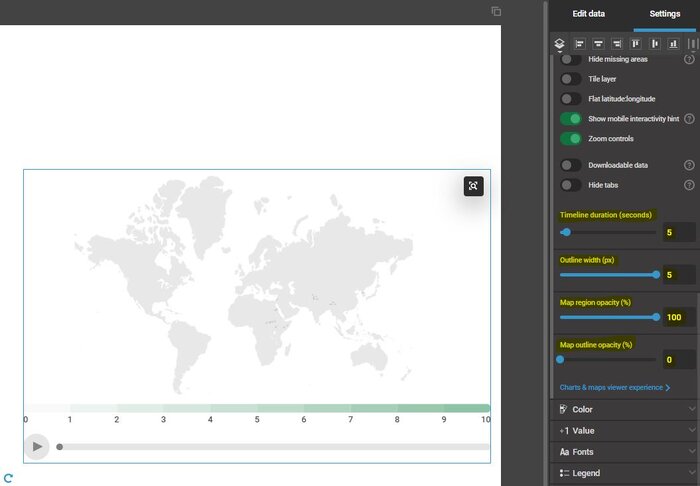The image size is (700, 486).
Task: Turn on the Hide tabs toggle
Action: tap(570, 185)
